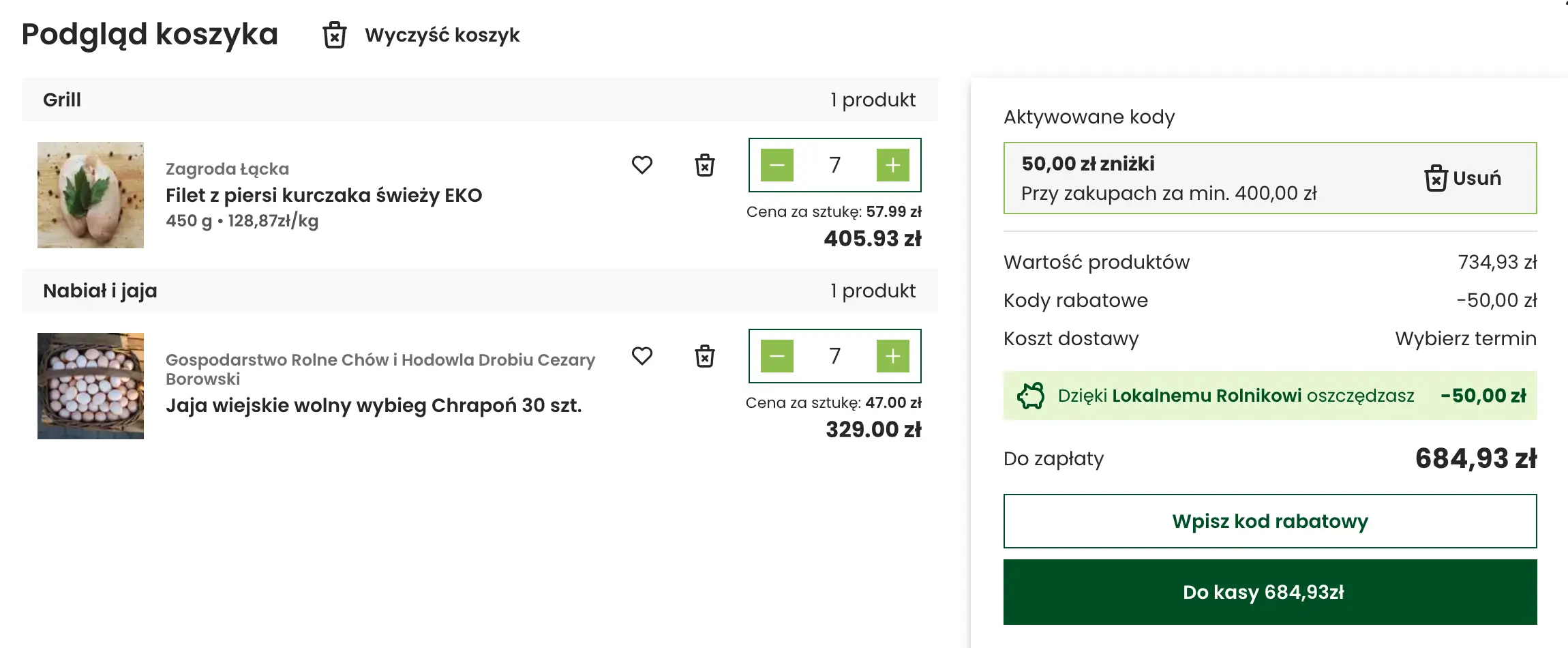Image resolution: width=1568 pixels, height=648 pixels.
Task: Reduce eggs quantity with minus button
Action: coord(777,356)
